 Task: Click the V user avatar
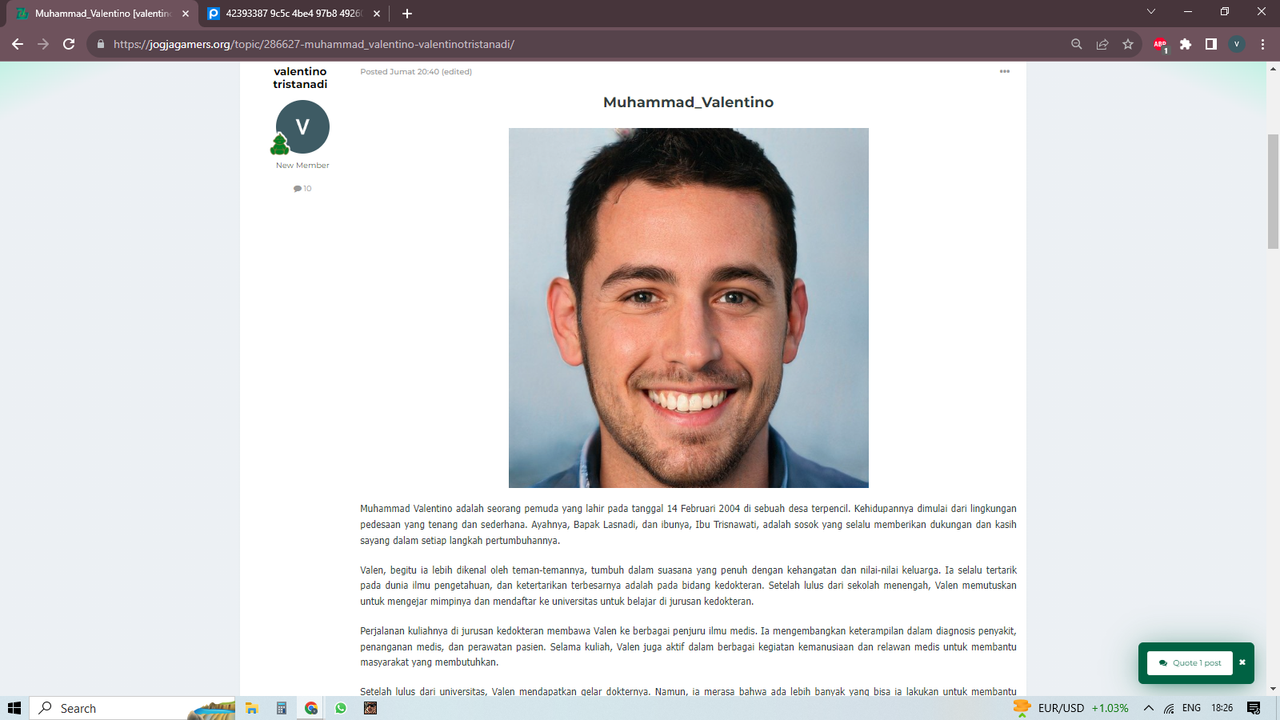[302, 127]
